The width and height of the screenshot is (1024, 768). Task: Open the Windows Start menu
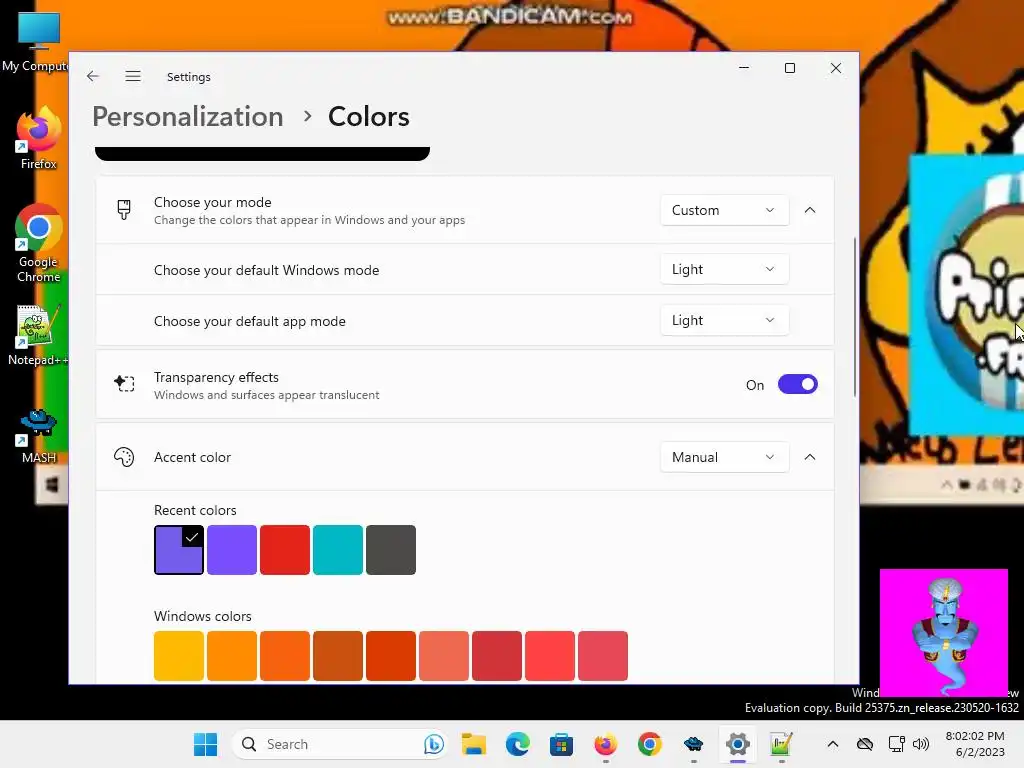pyautogui.click(x=205, y=744)
